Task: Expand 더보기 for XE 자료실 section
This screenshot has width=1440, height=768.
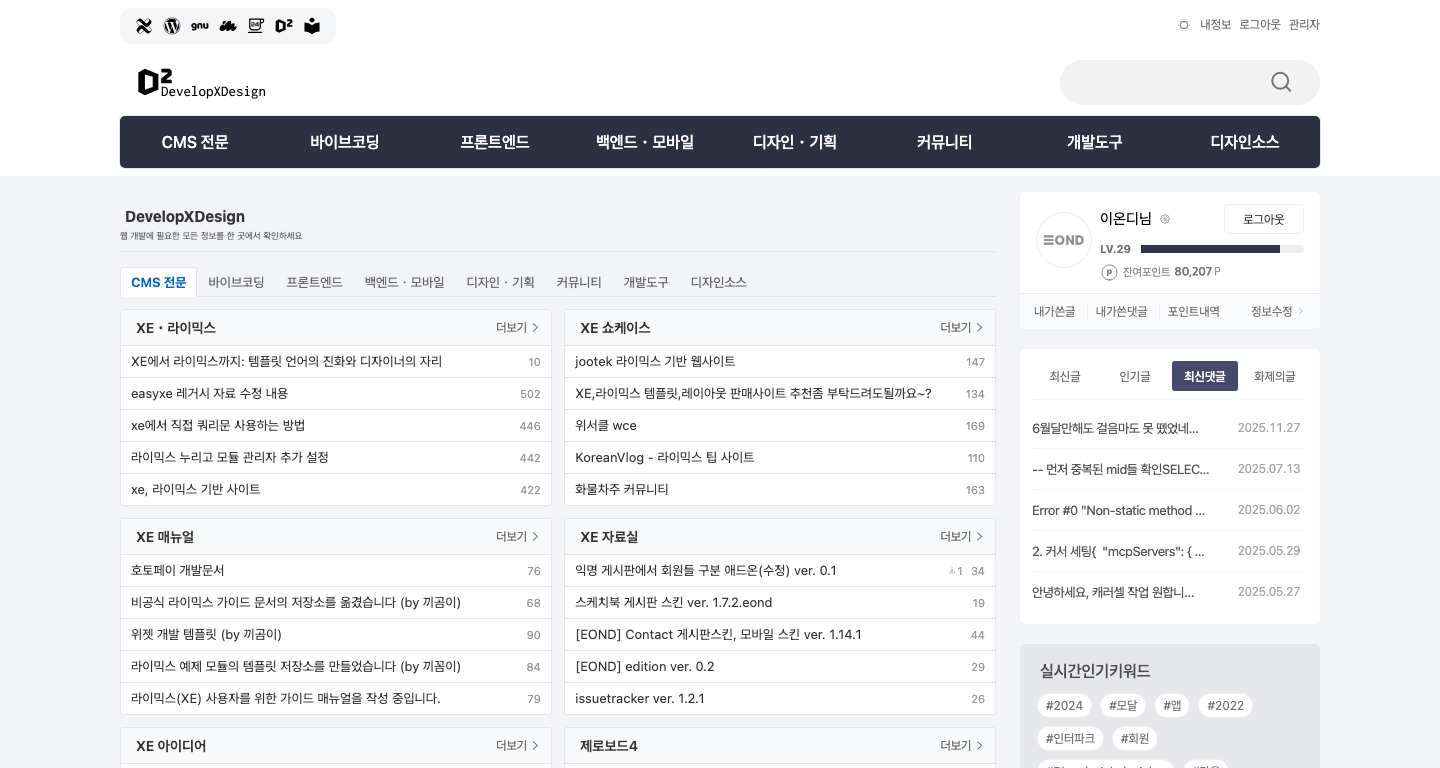Action: pyautogui.click(x=961, y=537)
